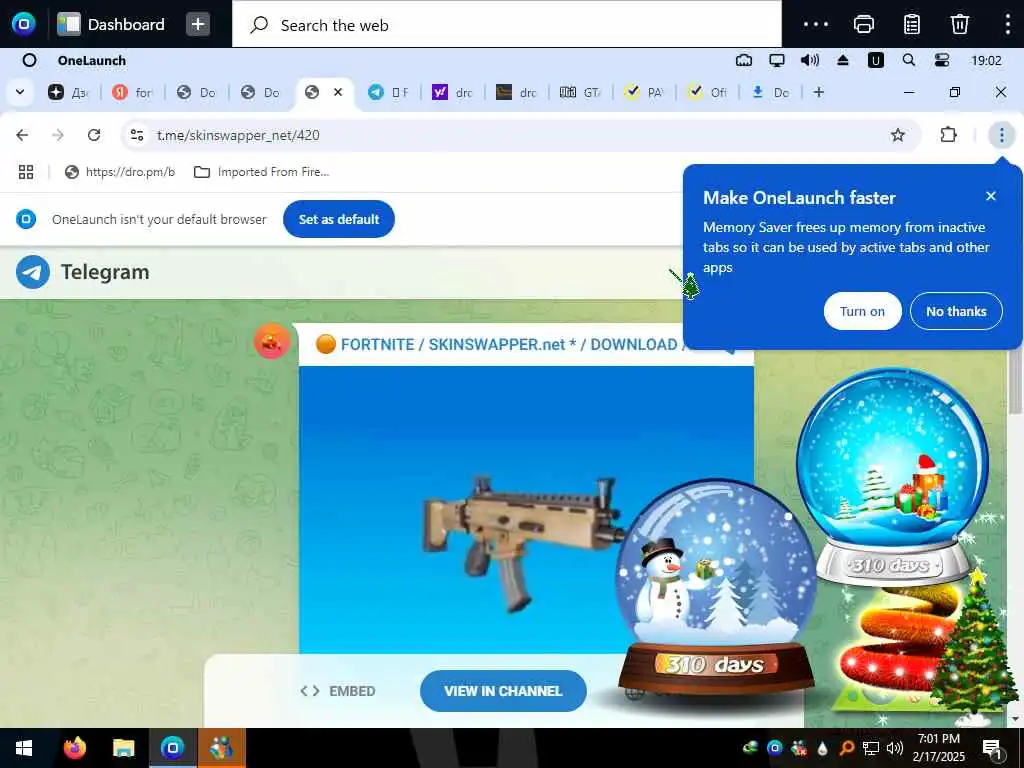
Task: Open the Windows Start menu
Action: point(24,748)
